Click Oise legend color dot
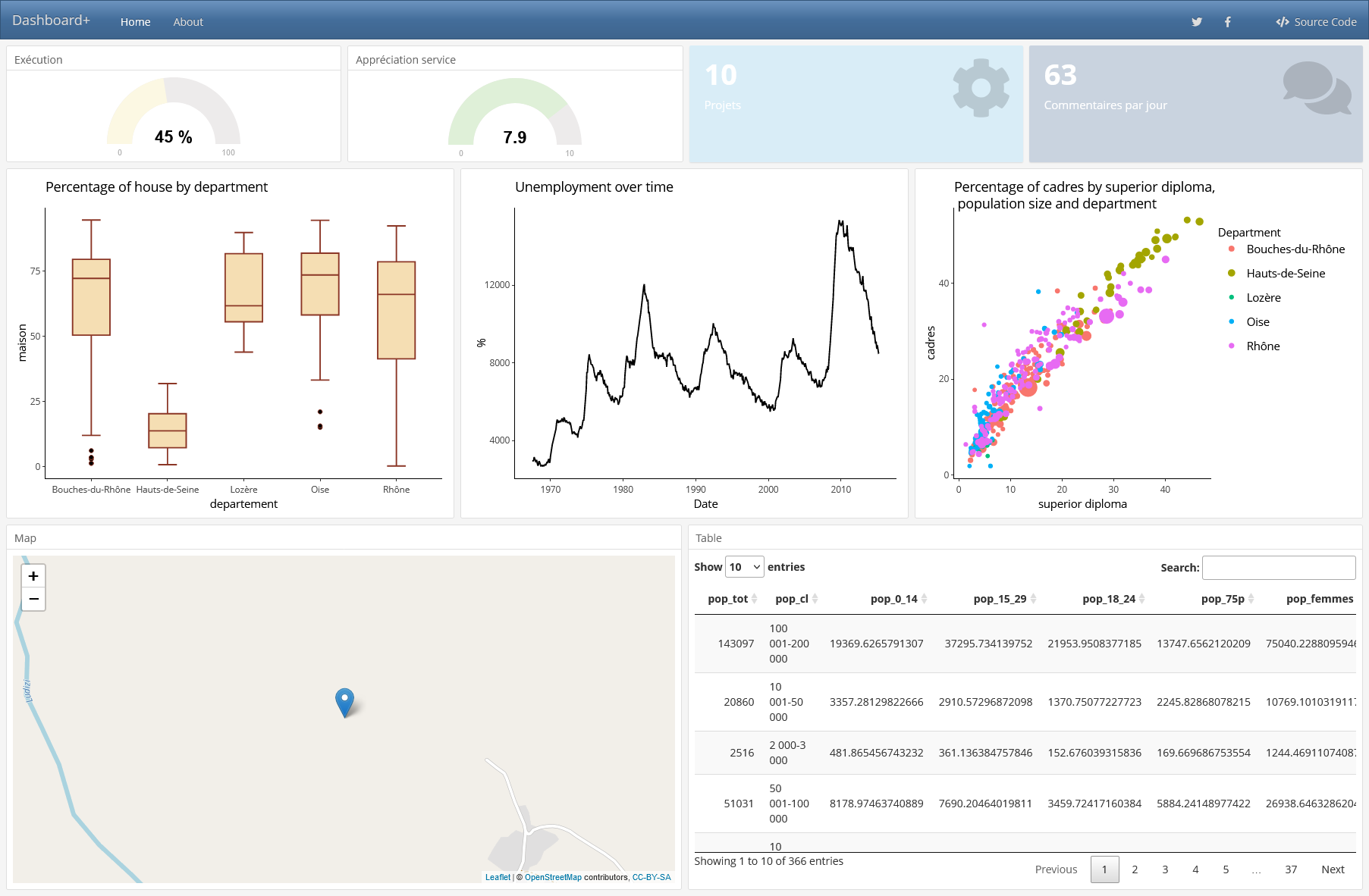 [1231, 321]
